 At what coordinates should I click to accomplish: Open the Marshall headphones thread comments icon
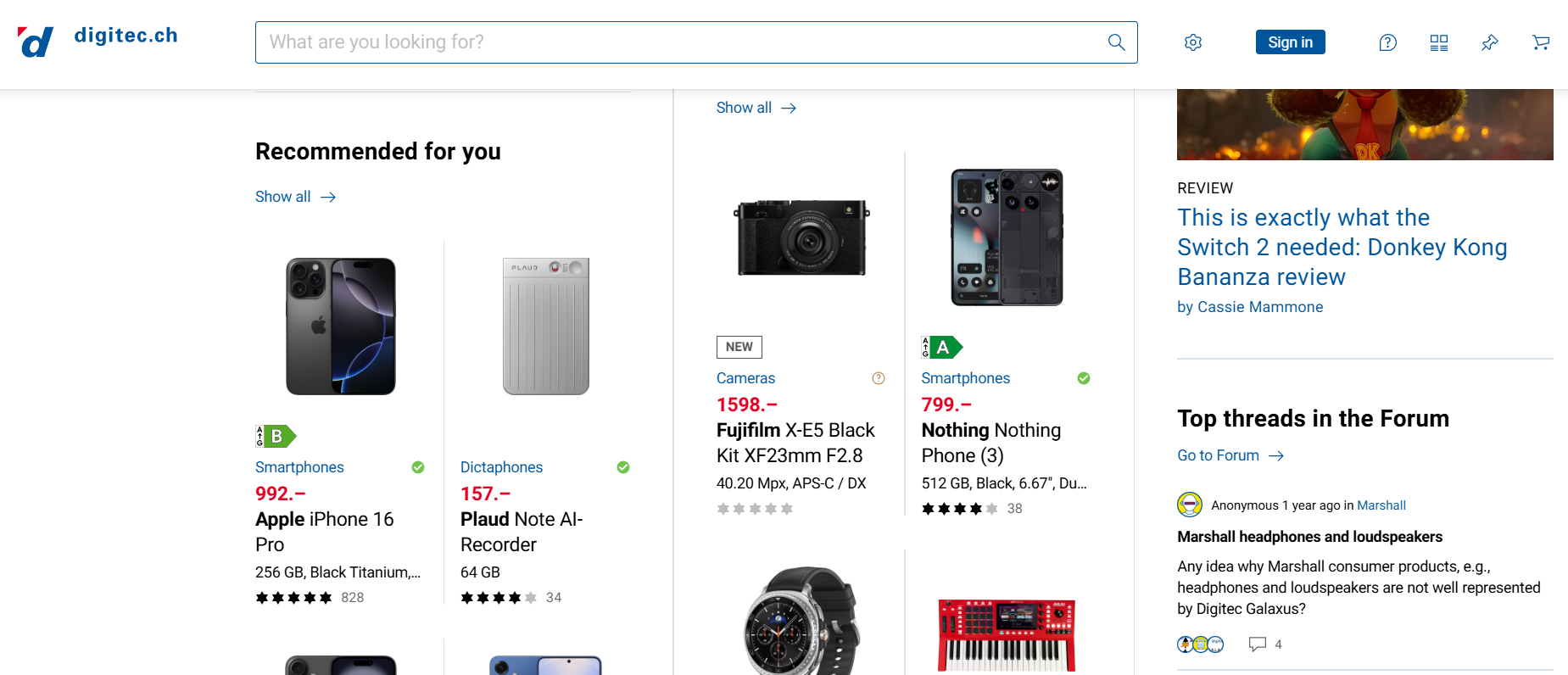pos(1257,644)
